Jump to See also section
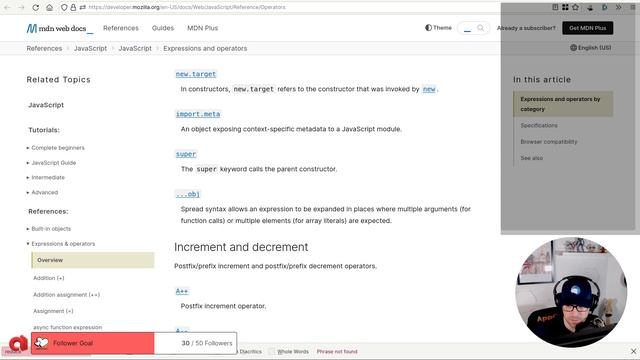 tap(531, 158)
